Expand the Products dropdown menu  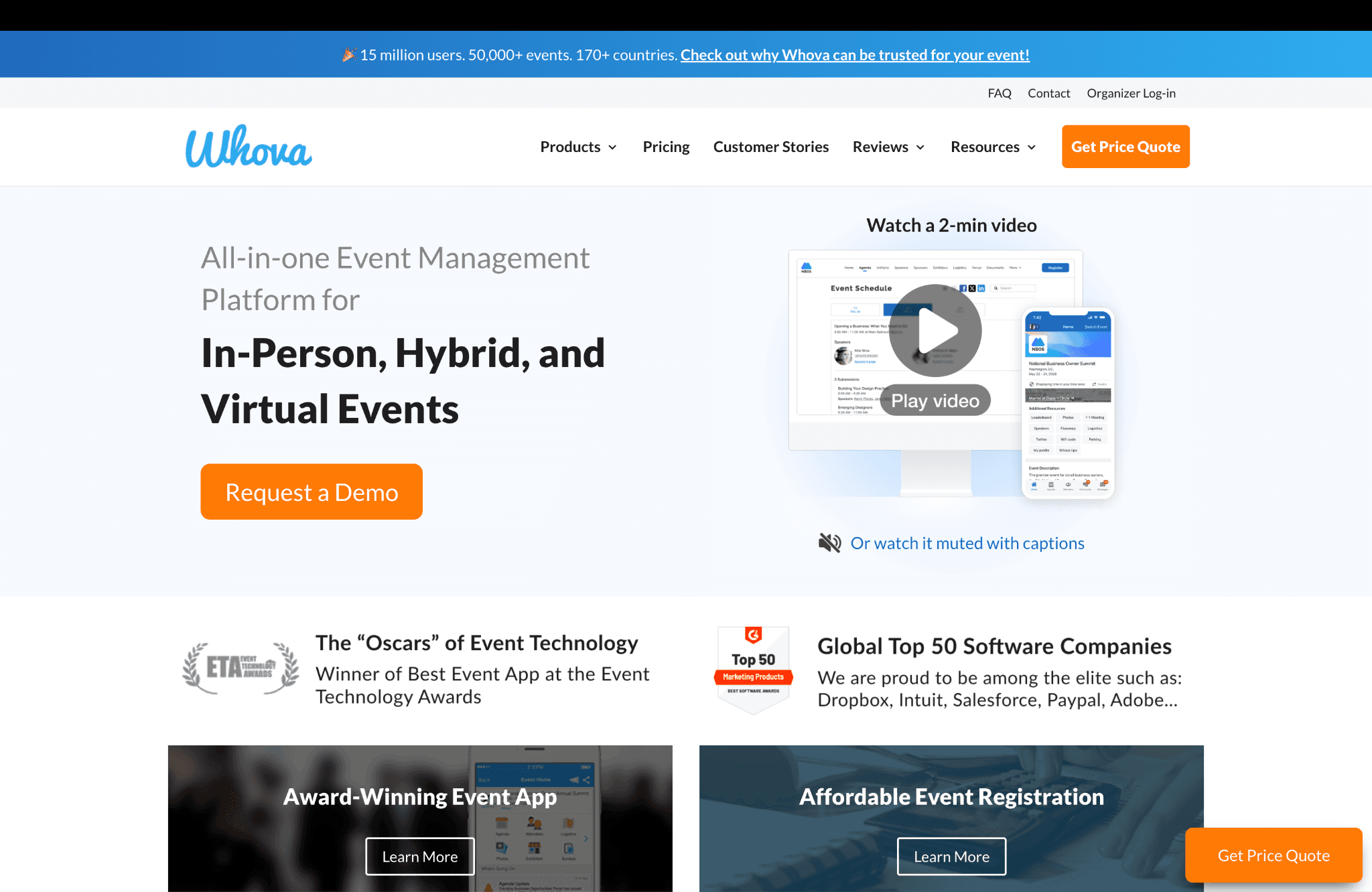click(x=579, y=147)
